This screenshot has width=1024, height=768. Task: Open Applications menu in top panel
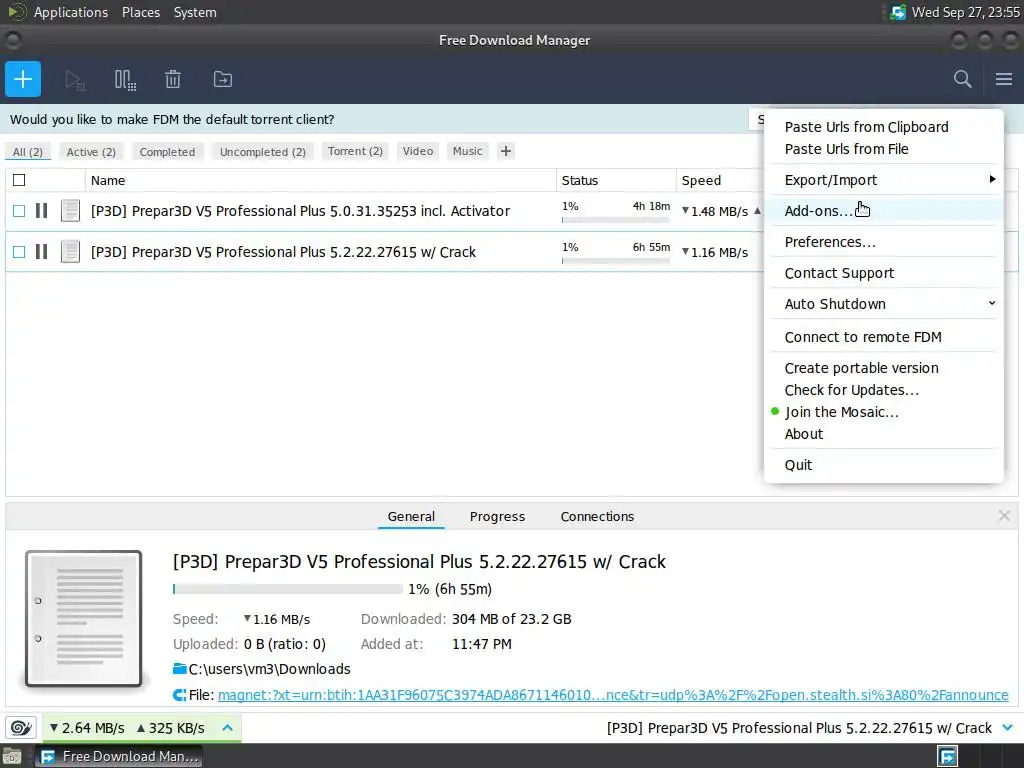[71, 12]
